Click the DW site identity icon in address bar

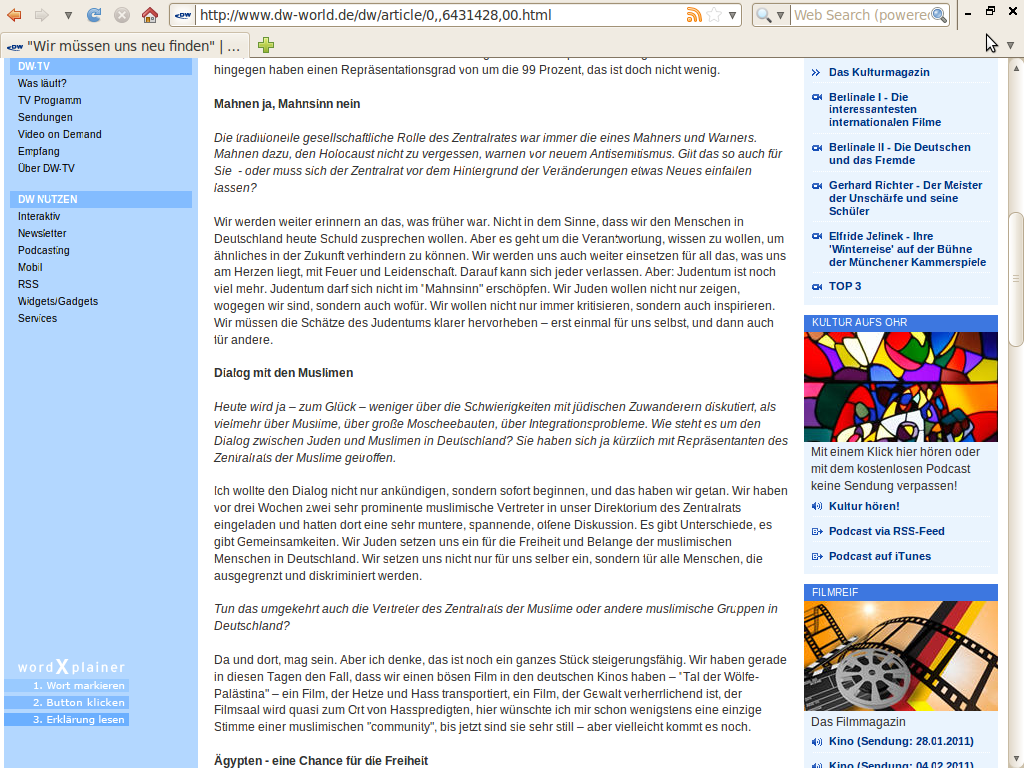184,15
